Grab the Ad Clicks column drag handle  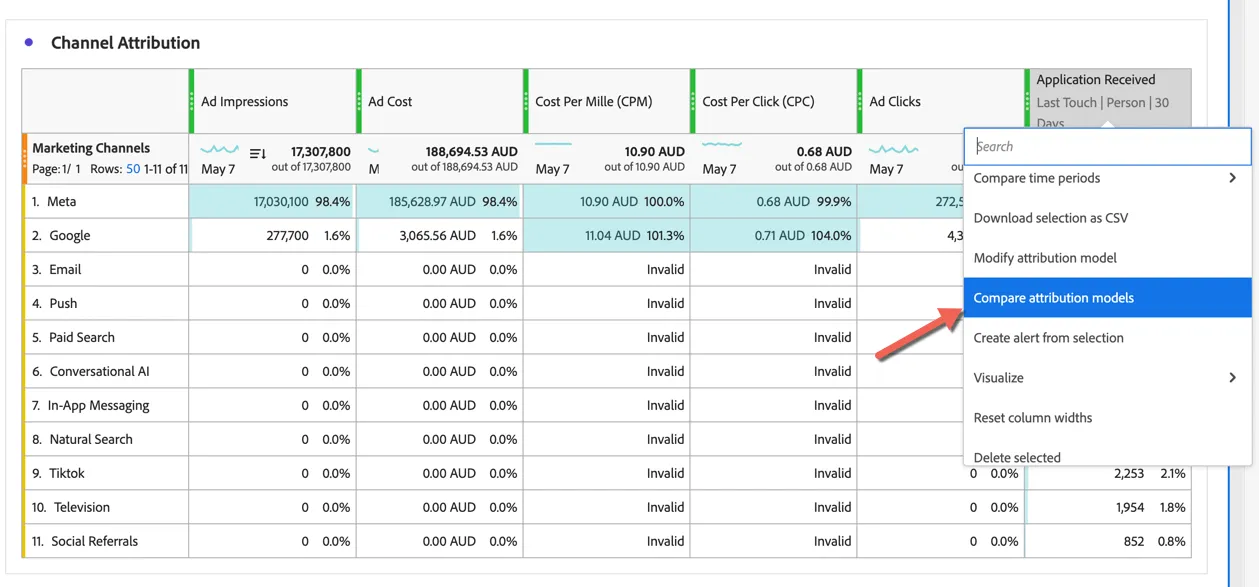[x=860, y=101]
